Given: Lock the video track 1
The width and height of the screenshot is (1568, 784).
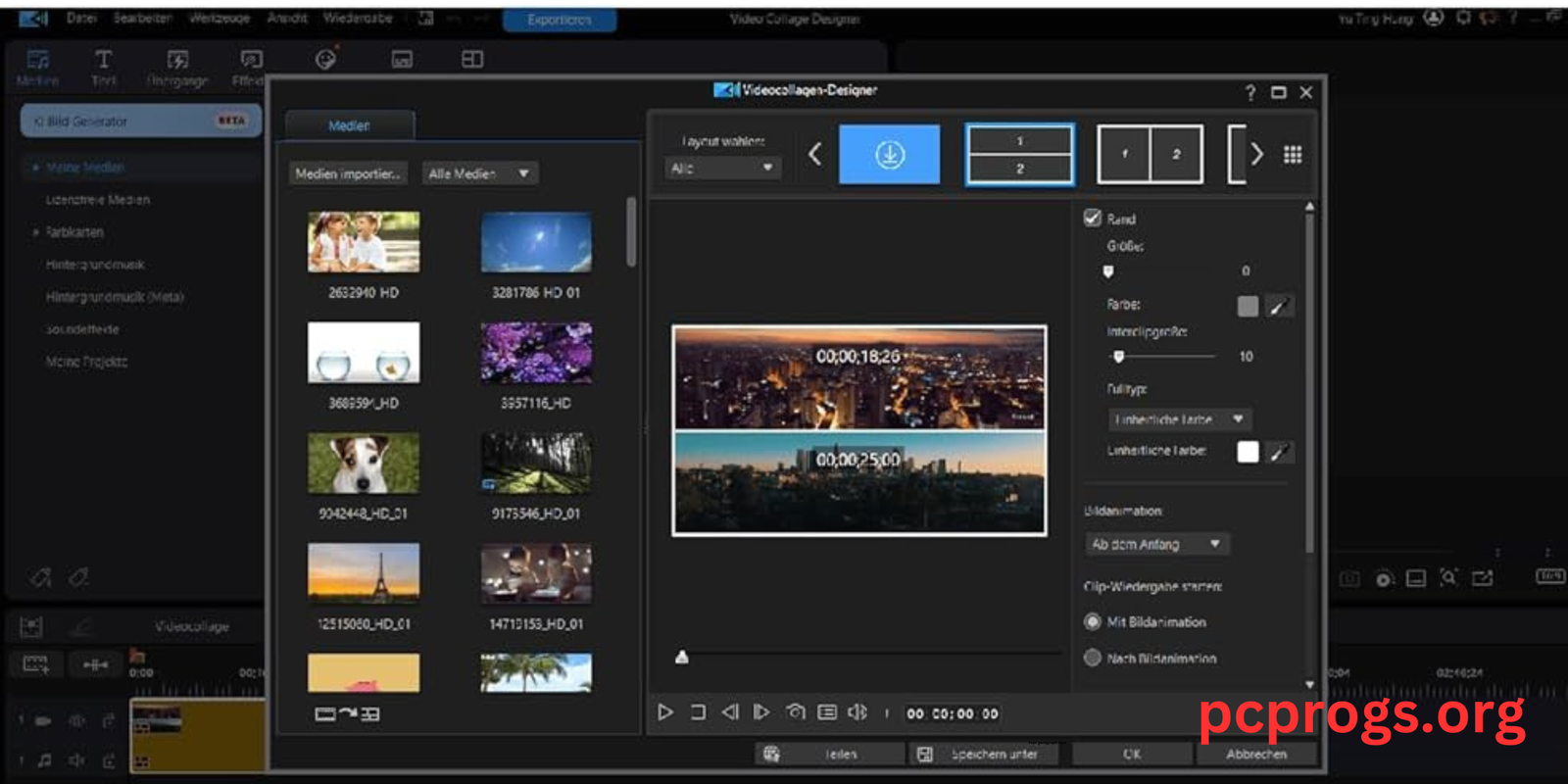Looking at the screenshot, I should (x=109, y=721).
